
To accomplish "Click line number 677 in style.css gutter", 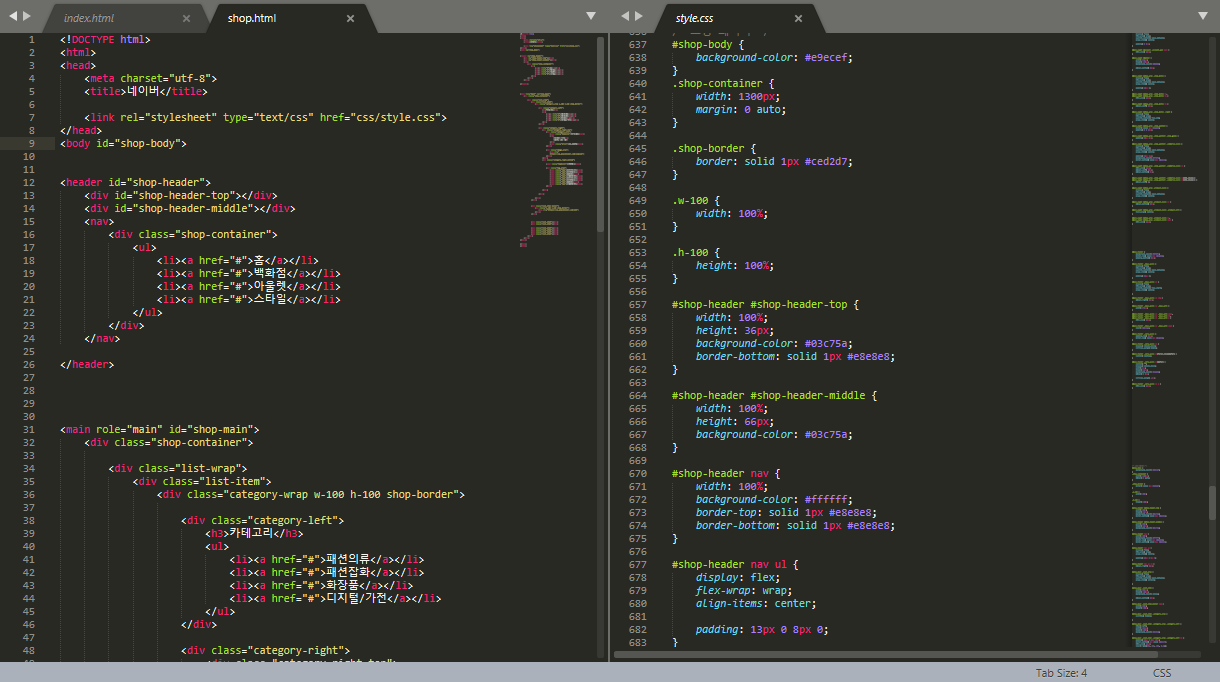I will point(637,564).
